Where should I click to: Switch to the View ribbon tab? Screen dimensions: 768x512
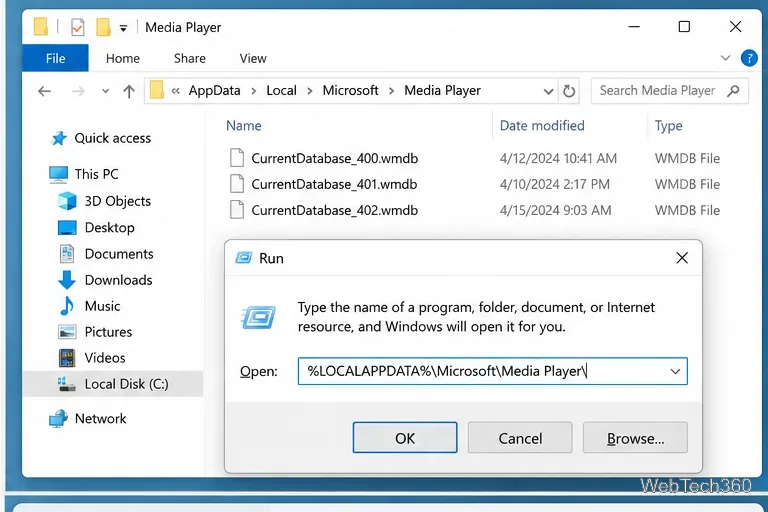[x=253, y=58]
